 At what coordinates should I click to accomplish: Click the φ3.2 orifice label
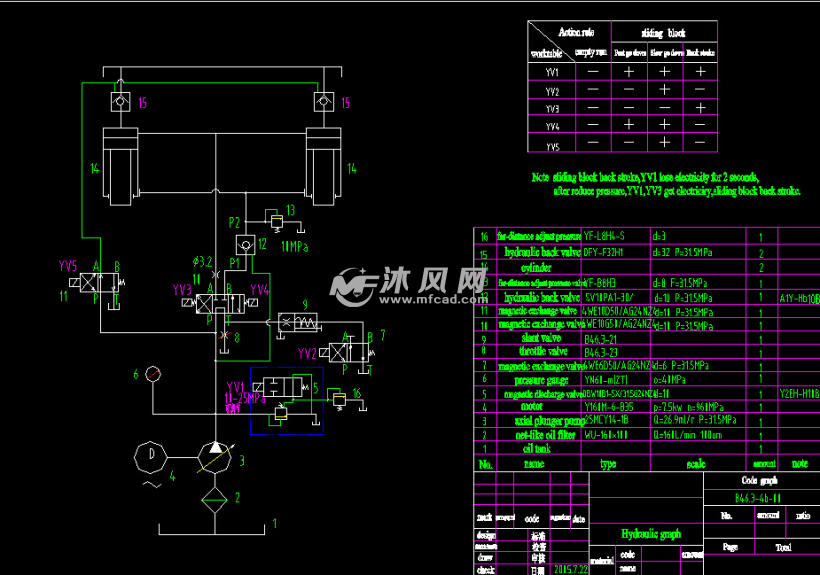tap(202, 261)
